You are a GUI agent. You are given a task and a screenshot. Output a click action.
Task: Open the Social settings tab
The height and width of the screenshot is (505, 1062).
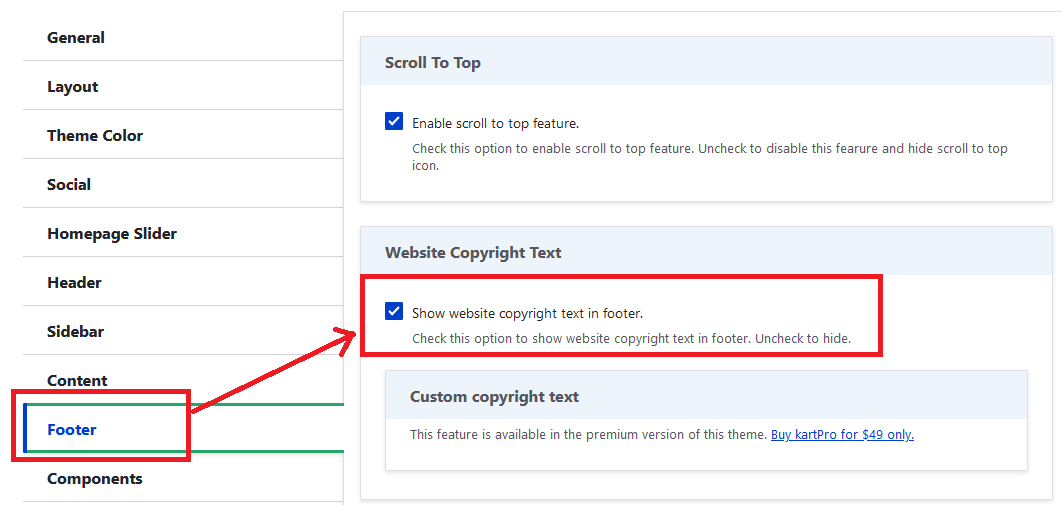click(x=69, y=185)
